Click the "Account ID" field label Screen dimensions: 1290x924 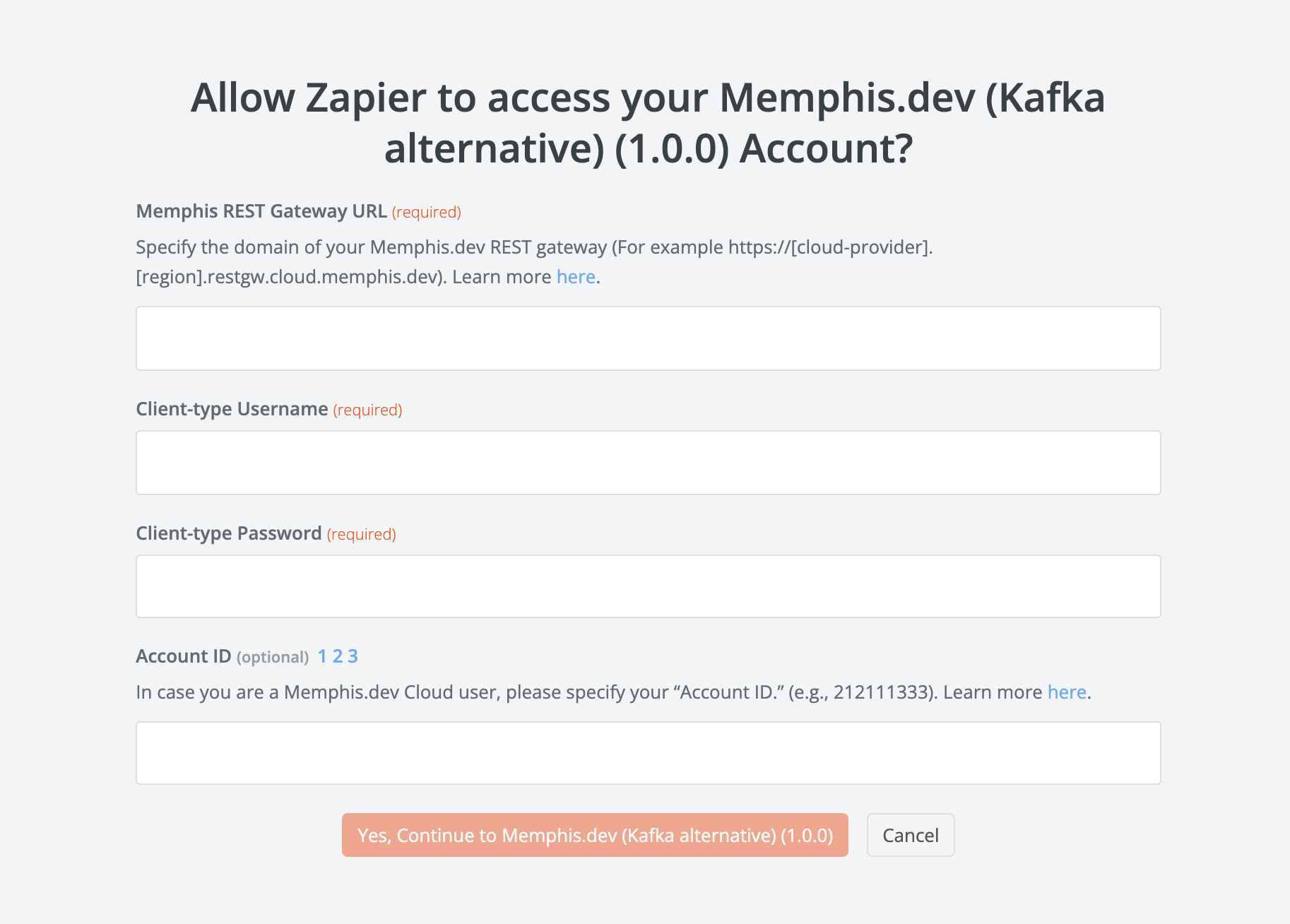click(x=183, y=656)
